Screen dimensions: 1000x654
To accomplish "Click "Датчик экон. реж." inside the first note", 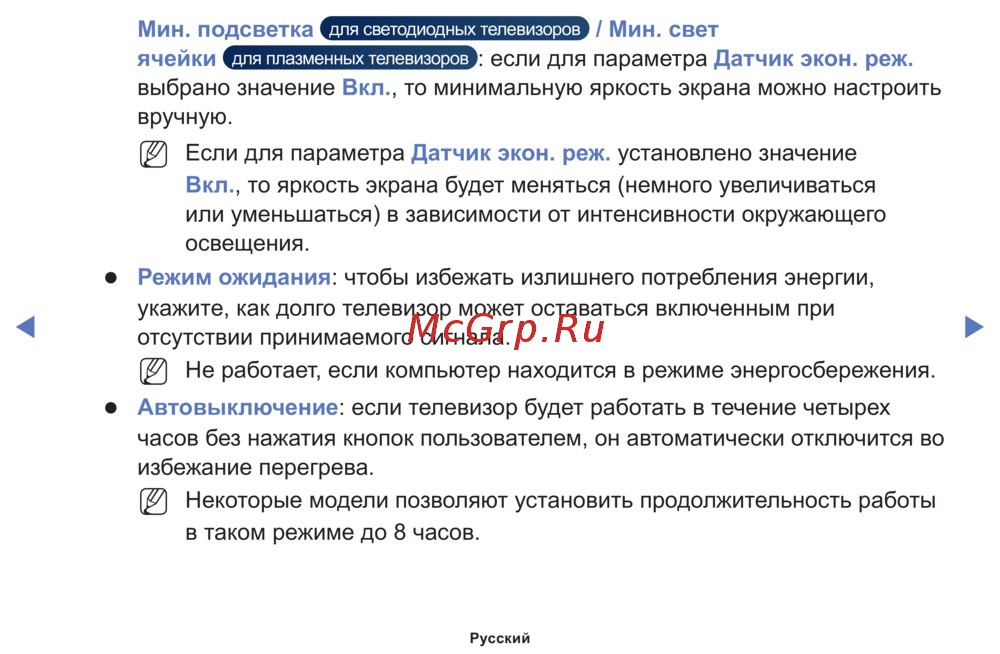I will [x=511, y=154].
